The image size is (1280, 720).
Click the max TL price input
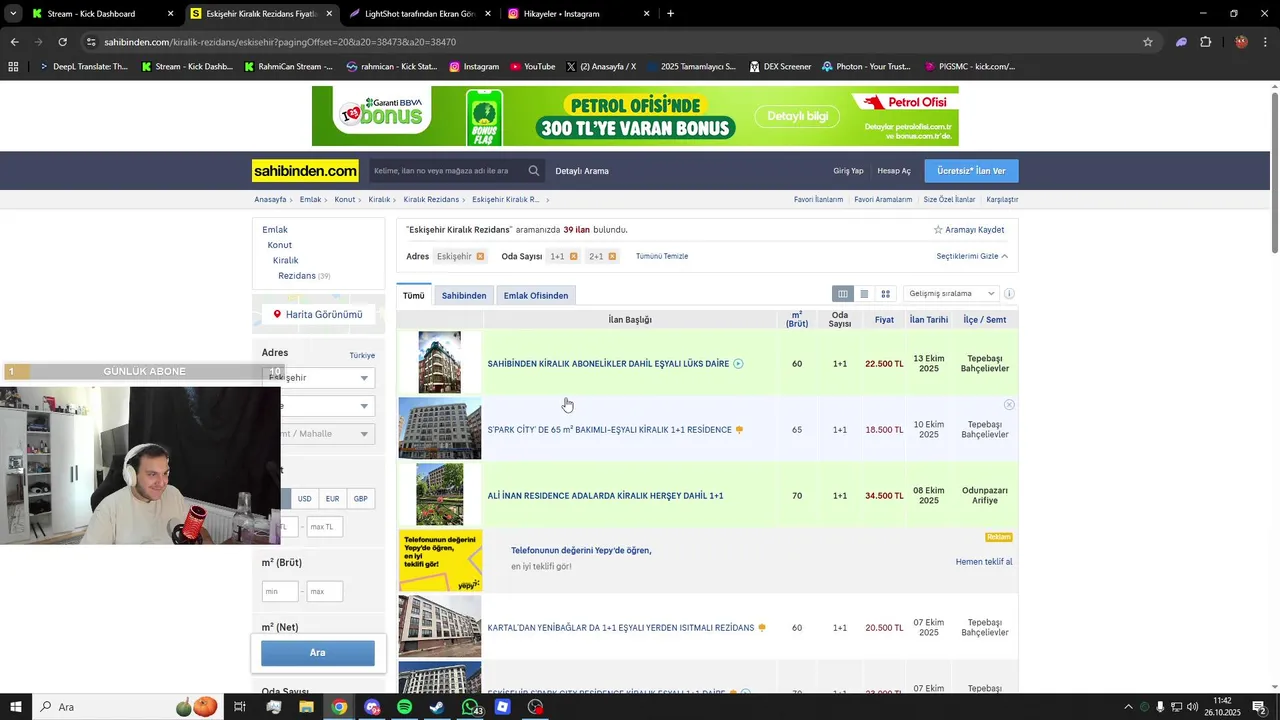pos(325,527)
